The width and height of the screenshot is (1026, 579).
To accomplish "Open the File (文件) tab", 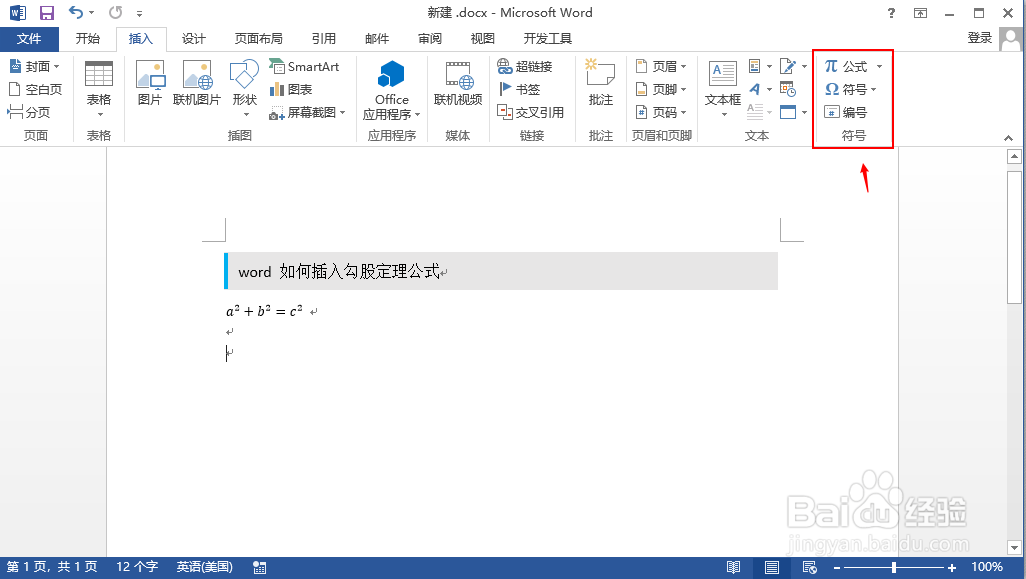I will (29, 39).
